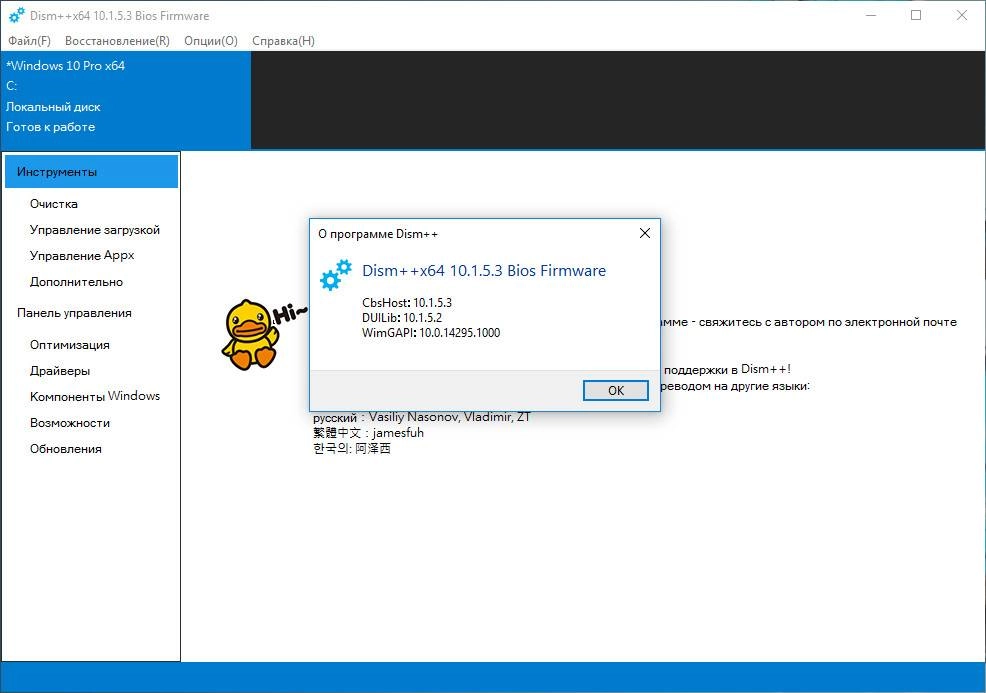This screenshot has width=986, height=693.
Task: Maximize the Dism++ main window
Action: tap(916, 15)
